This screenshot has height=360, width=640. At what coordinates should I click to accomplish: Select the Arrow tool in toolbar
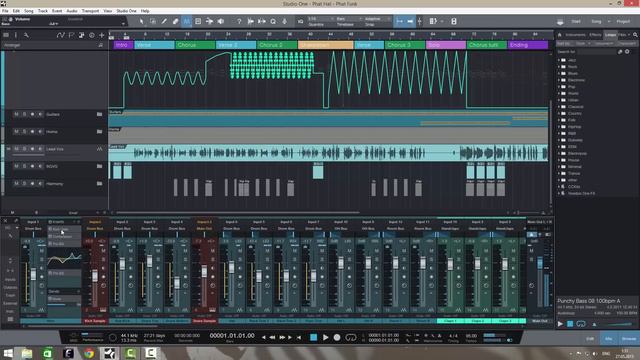pos(141,21)
